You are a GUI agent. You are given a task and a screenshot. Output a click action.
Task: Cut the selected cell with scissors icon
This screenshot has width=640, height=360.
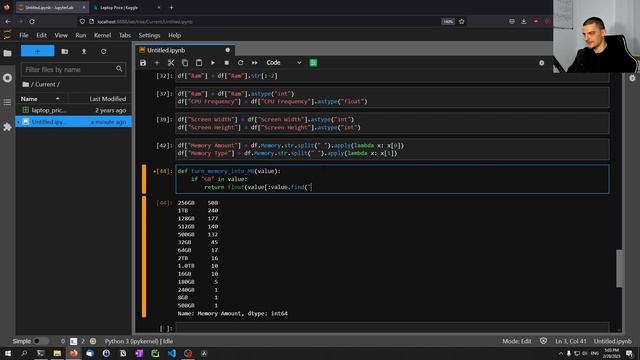pos(171,63)
